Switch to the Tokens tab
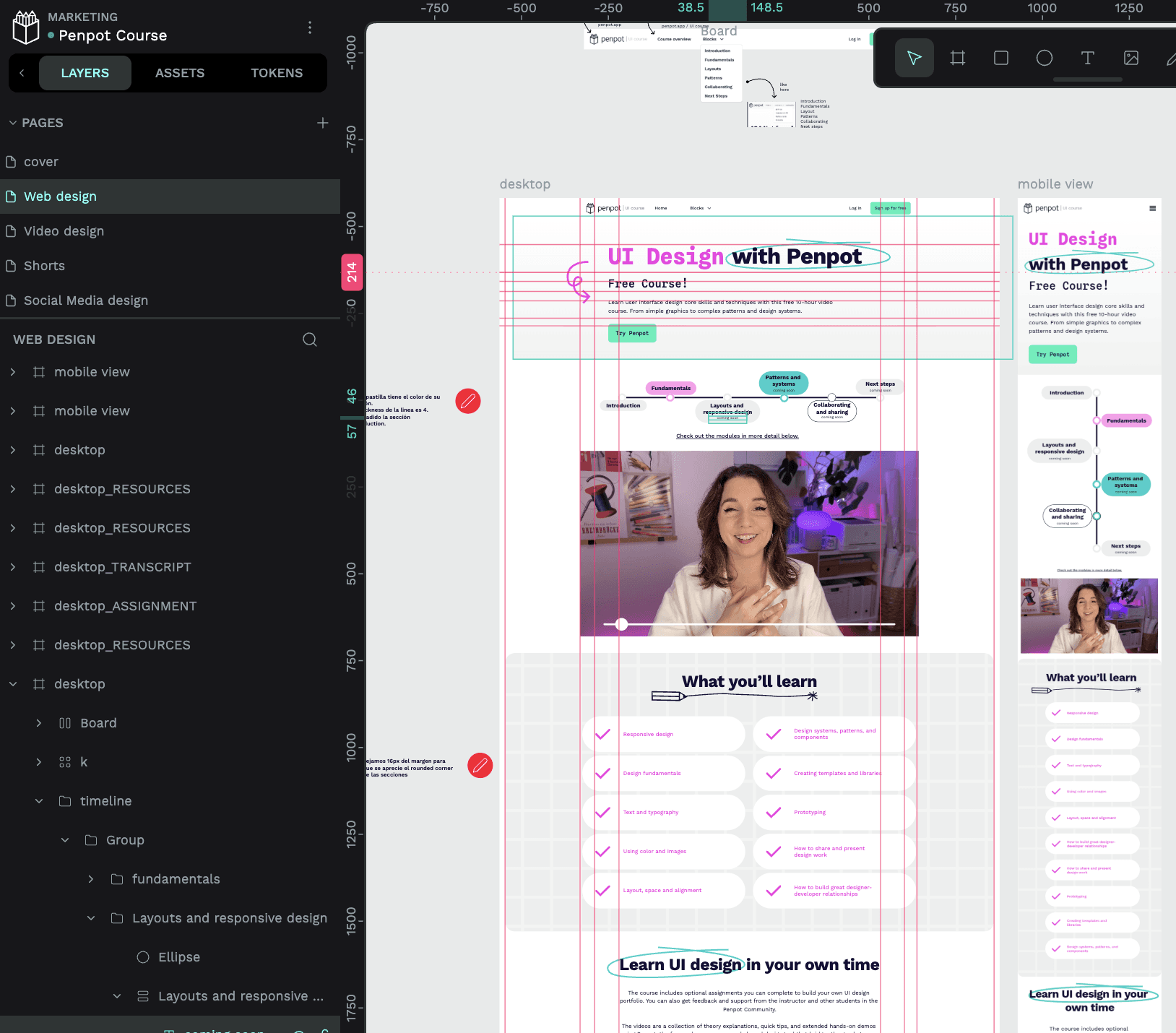 click(277, 73)
